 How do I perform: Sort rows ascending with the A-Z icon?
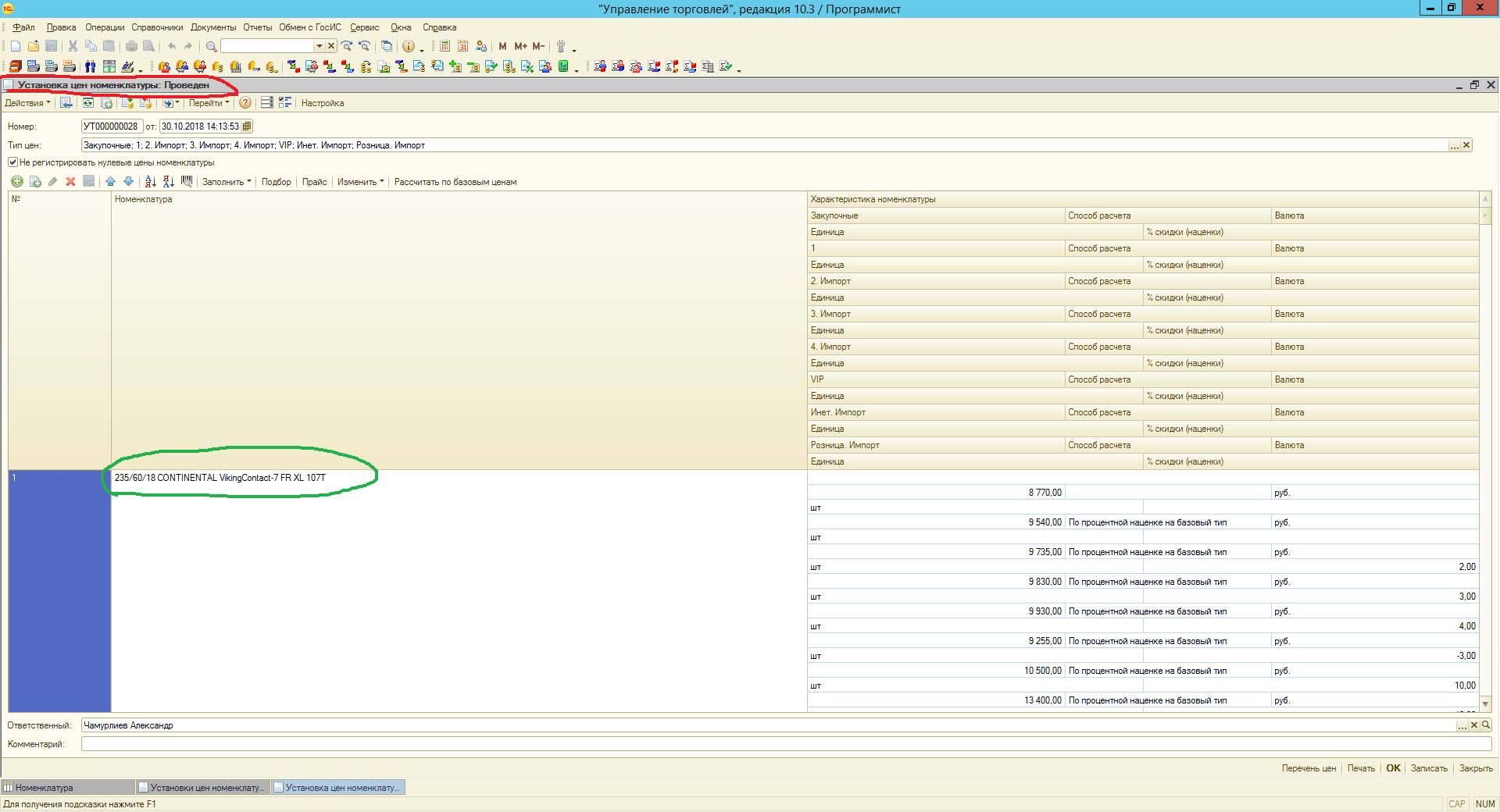(x=150, y=182)
